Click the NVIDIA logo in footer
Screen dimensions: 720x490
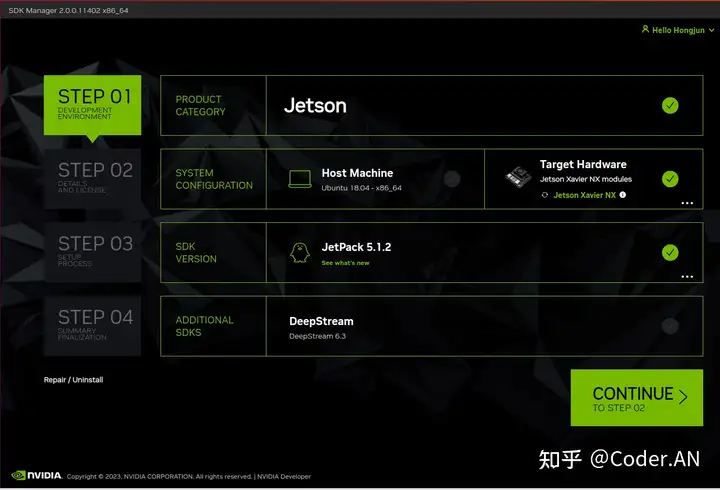point(37,475)
